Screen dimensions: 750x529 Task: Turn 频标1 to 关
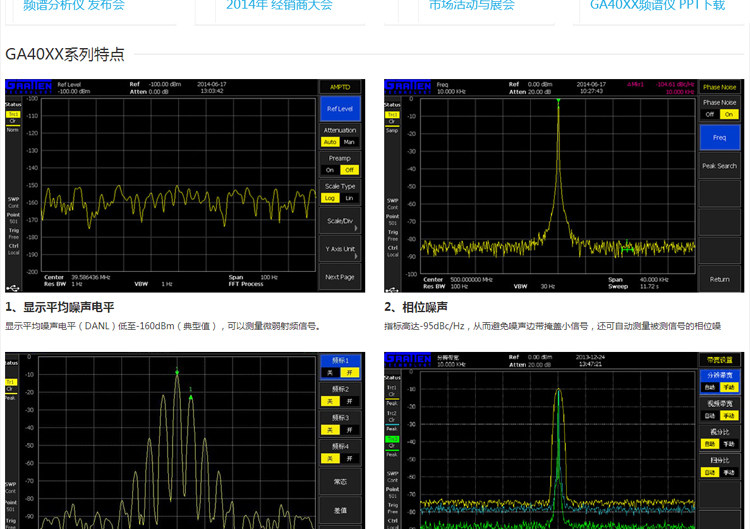330,373
